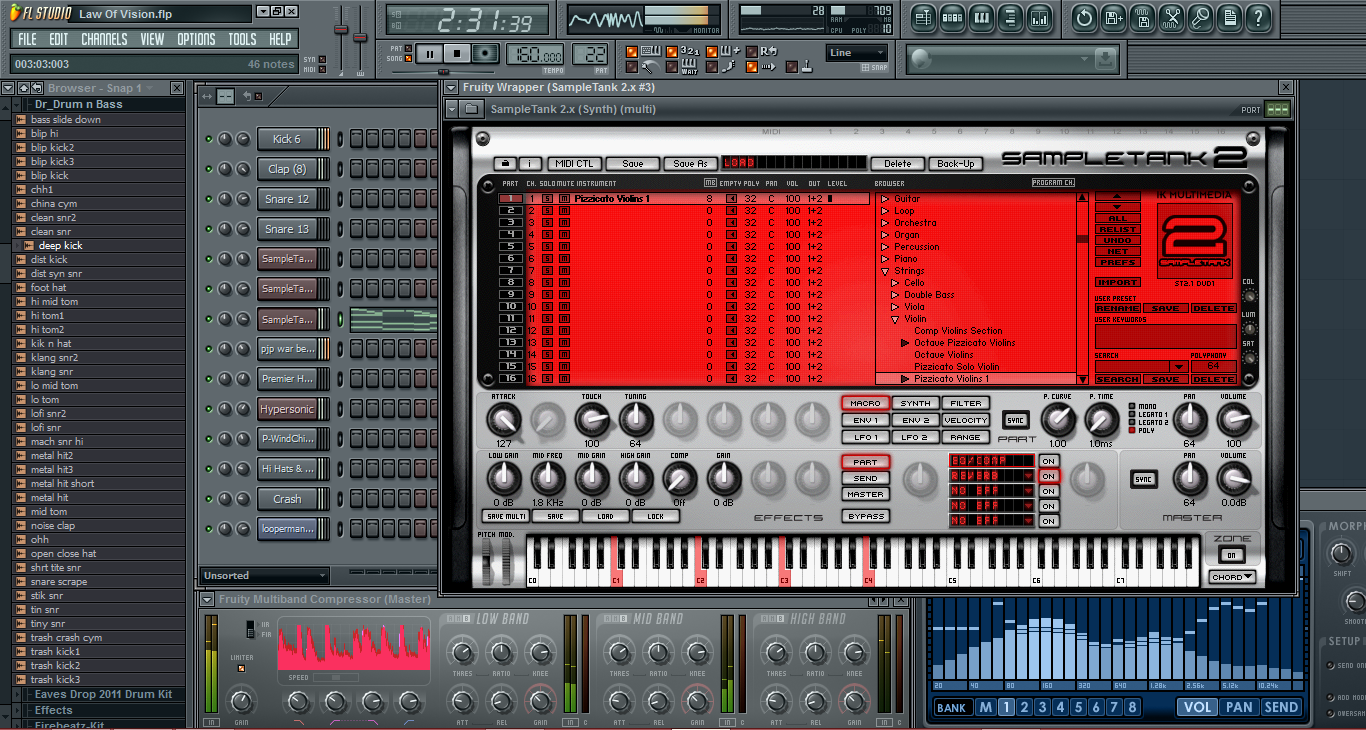The height and width of the screenshot is (730, 1366).
Task: Open the audio editor scissors icon
Action: click(x=1171, y=17)
